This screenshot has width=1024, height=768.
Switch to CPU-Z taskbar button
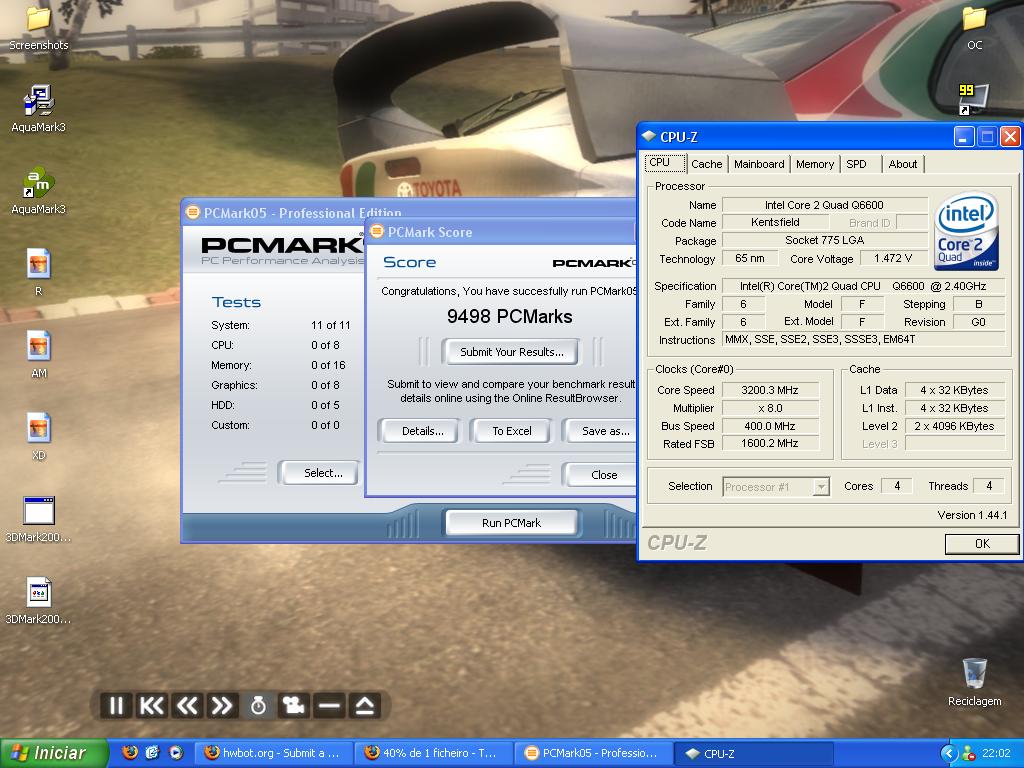point(753,753)
